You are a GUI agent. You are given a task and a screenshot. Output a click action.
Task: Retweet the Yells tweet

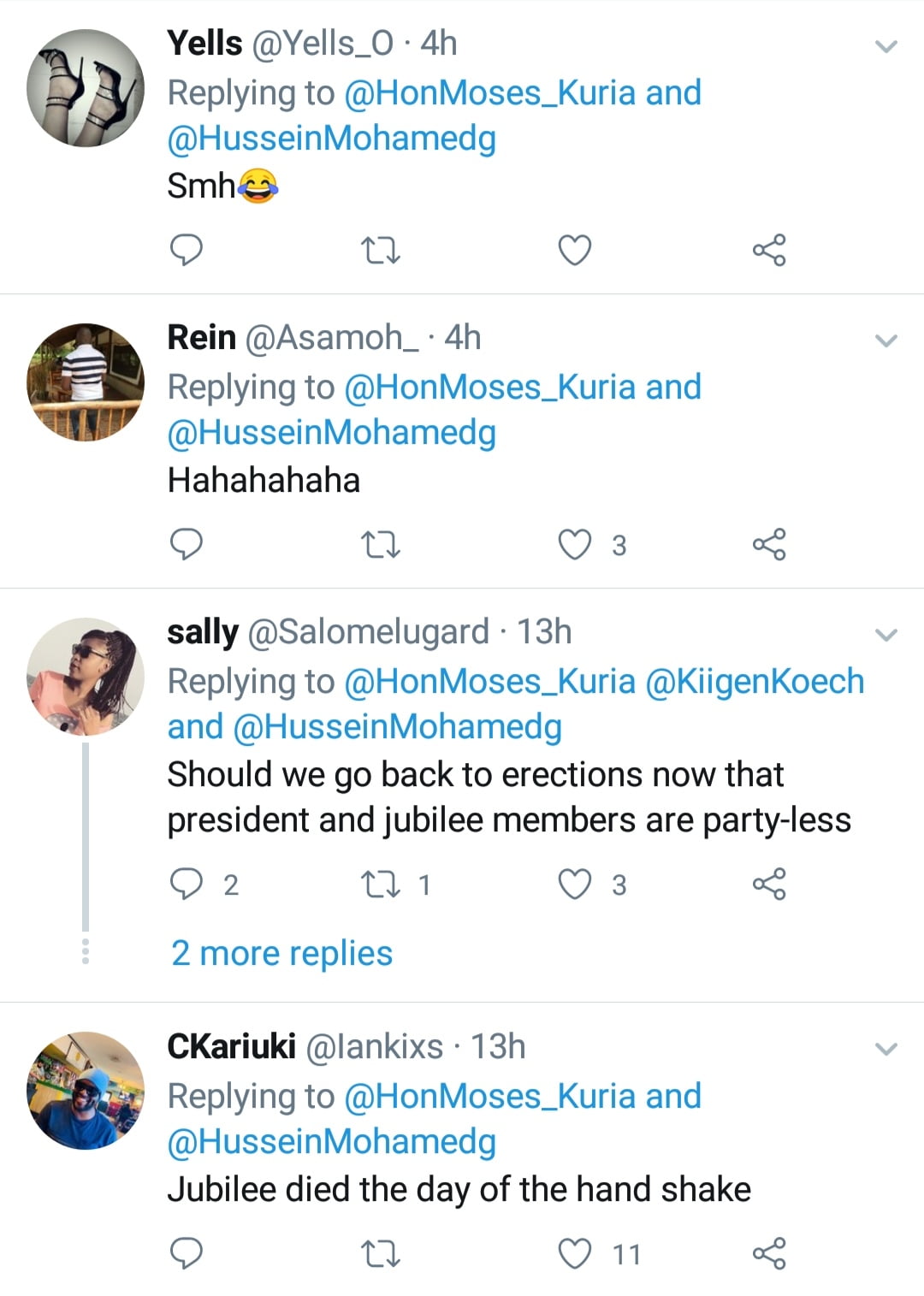[381, 251]
